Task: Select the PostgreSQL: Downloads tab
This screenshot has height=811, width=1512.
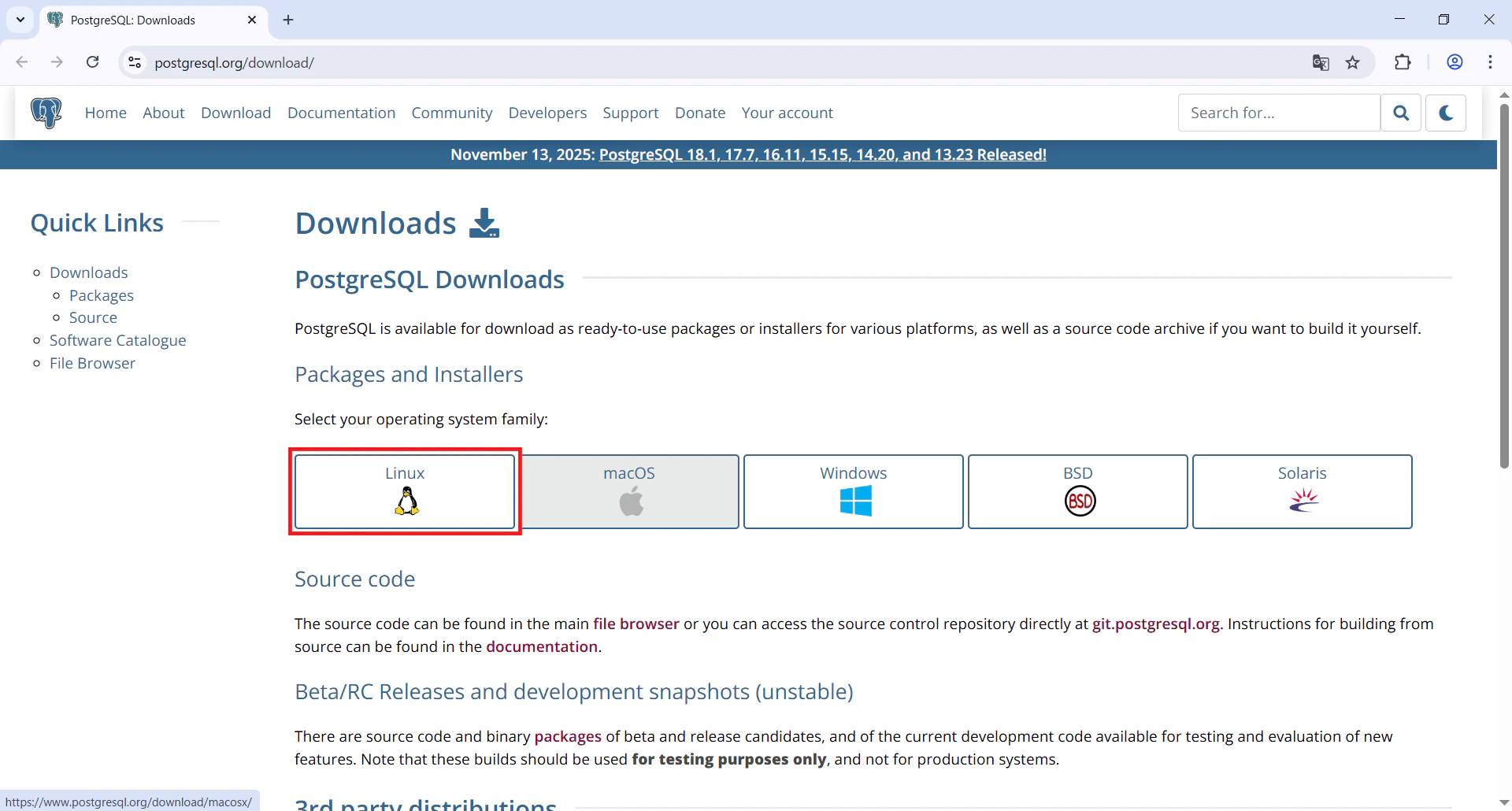Action: [154, 20]
